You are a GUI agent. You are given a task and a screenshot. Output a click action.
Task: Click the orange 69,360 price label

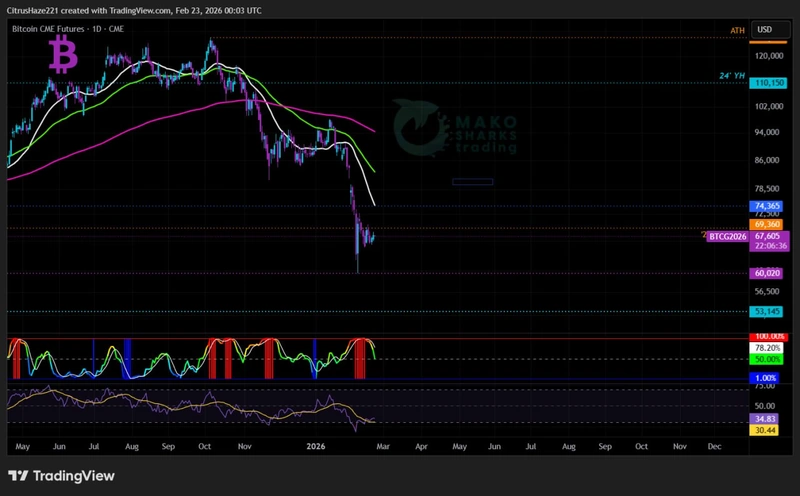click(766, 225)
